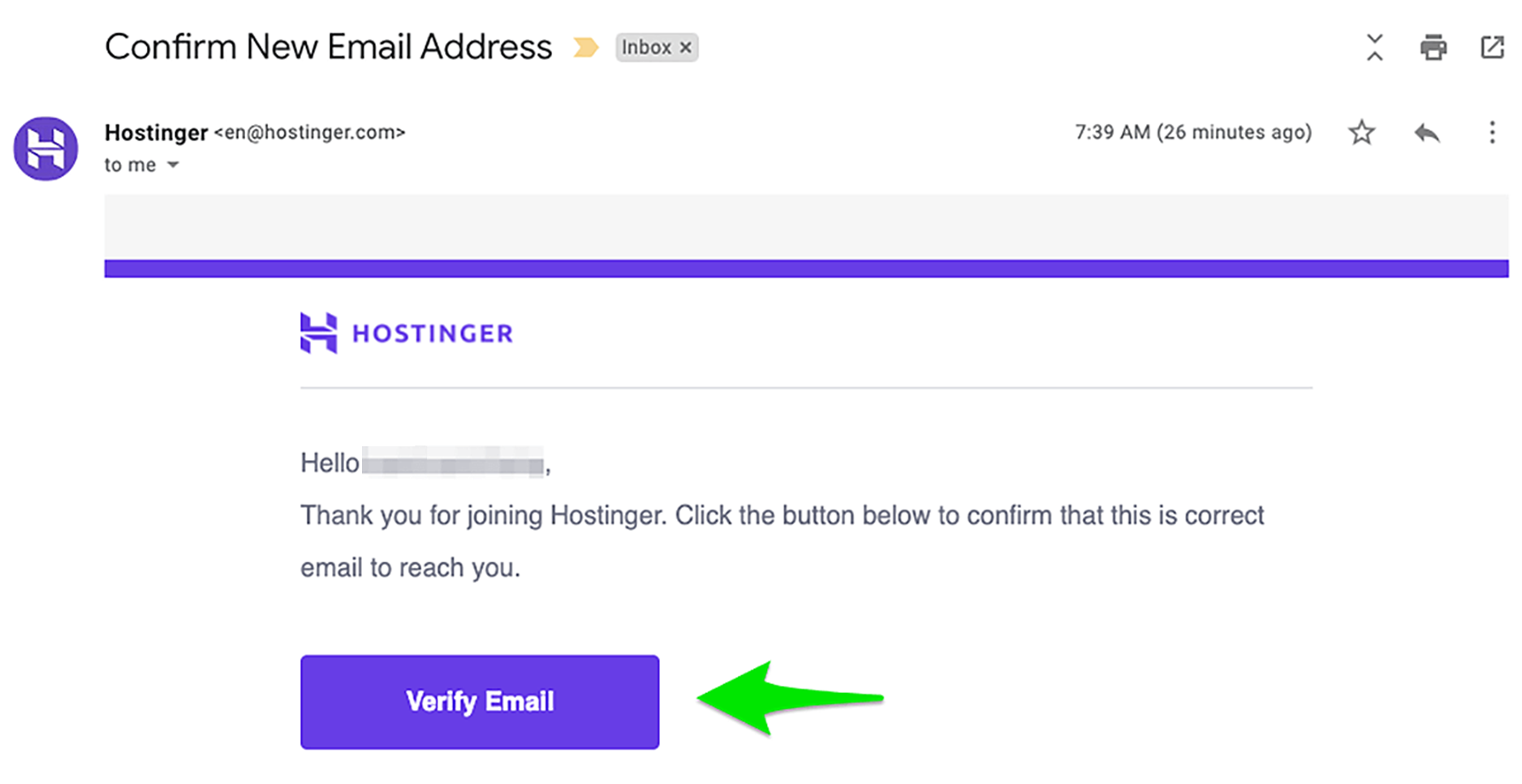Viewport: 1522px width, 784px height.
Task: Click the green arrow annotation graphic
Action: 790,698
